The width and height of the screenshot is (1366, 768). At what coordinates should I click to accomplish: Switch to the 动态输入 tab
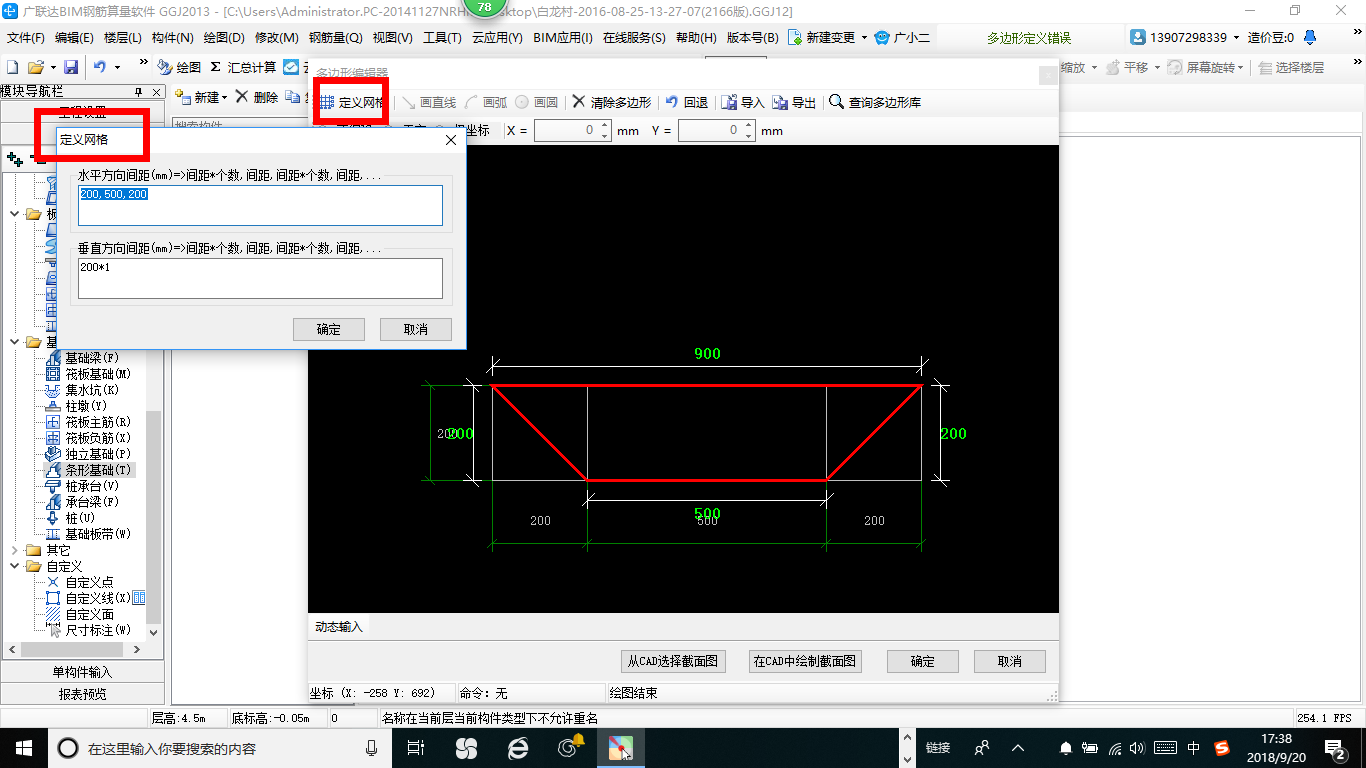coord(340,627)
